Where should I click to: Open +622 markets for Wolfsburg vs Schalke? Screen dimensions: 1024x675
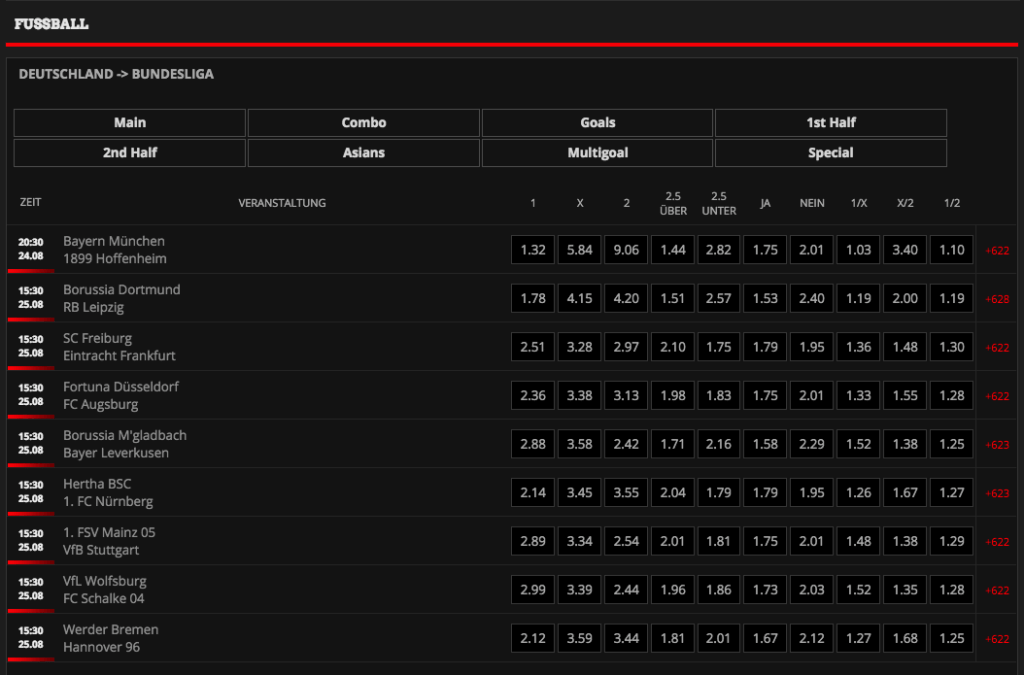(x=997, y=591)
